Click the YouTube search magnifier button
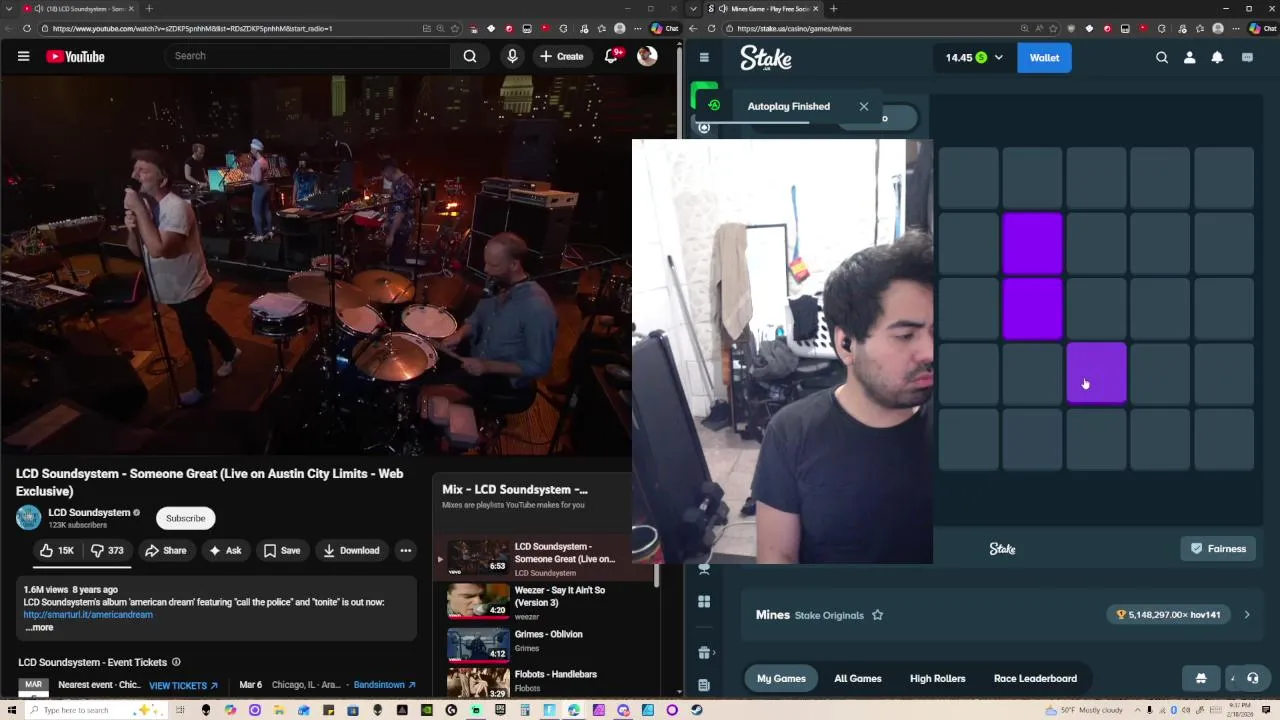The image size is (1280, 720). (469, 56)
